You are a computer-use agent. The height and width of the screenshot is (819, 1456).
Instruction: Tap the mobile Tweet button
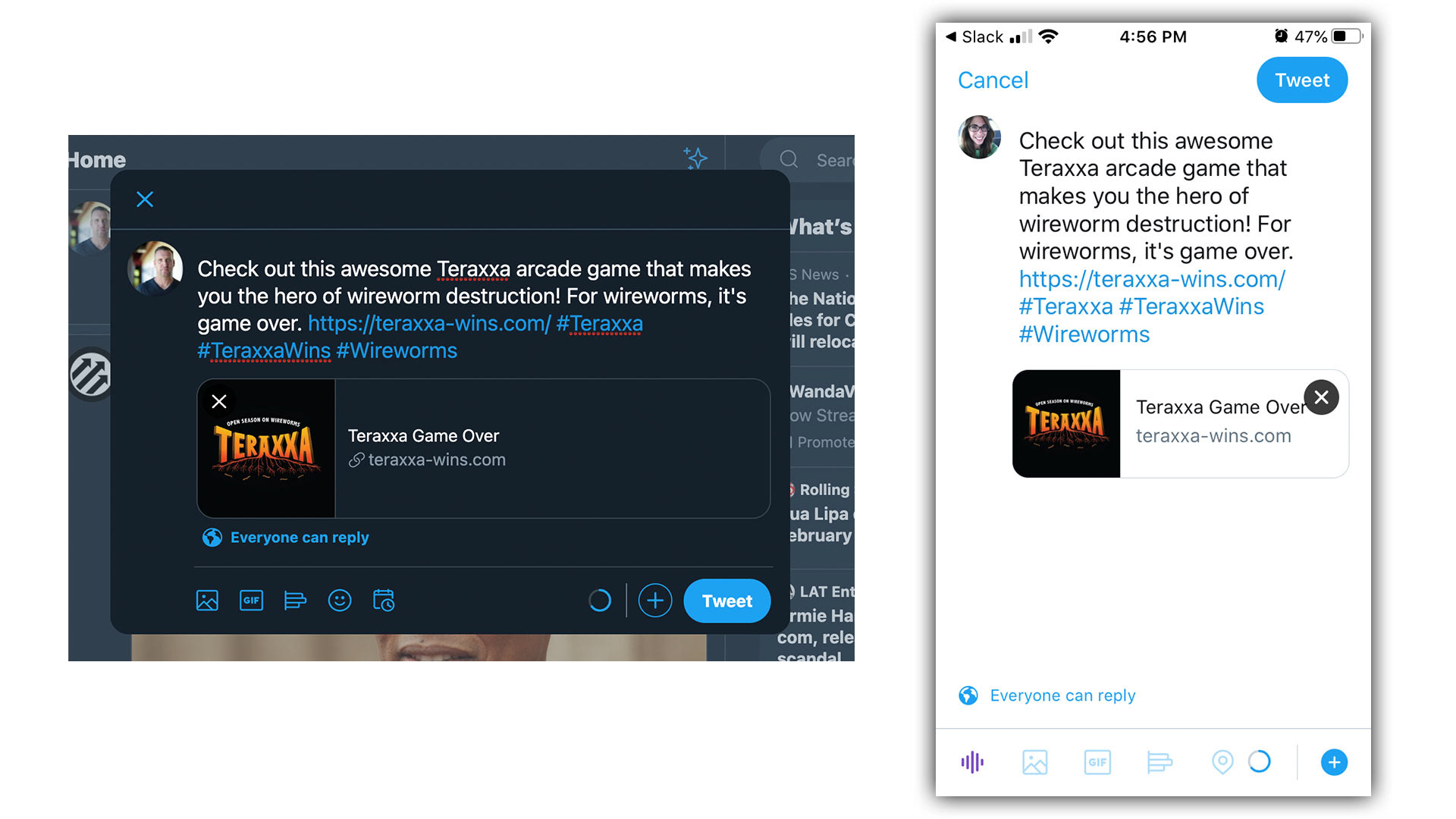coord(1302,80)
